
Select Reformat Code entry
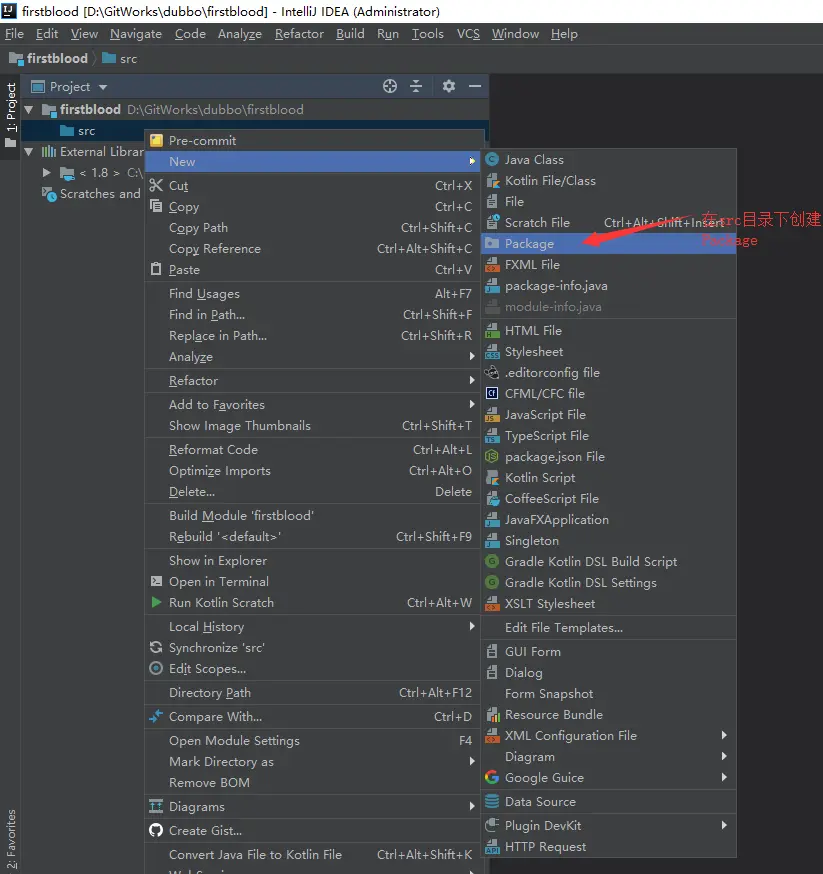coord(313,450)
